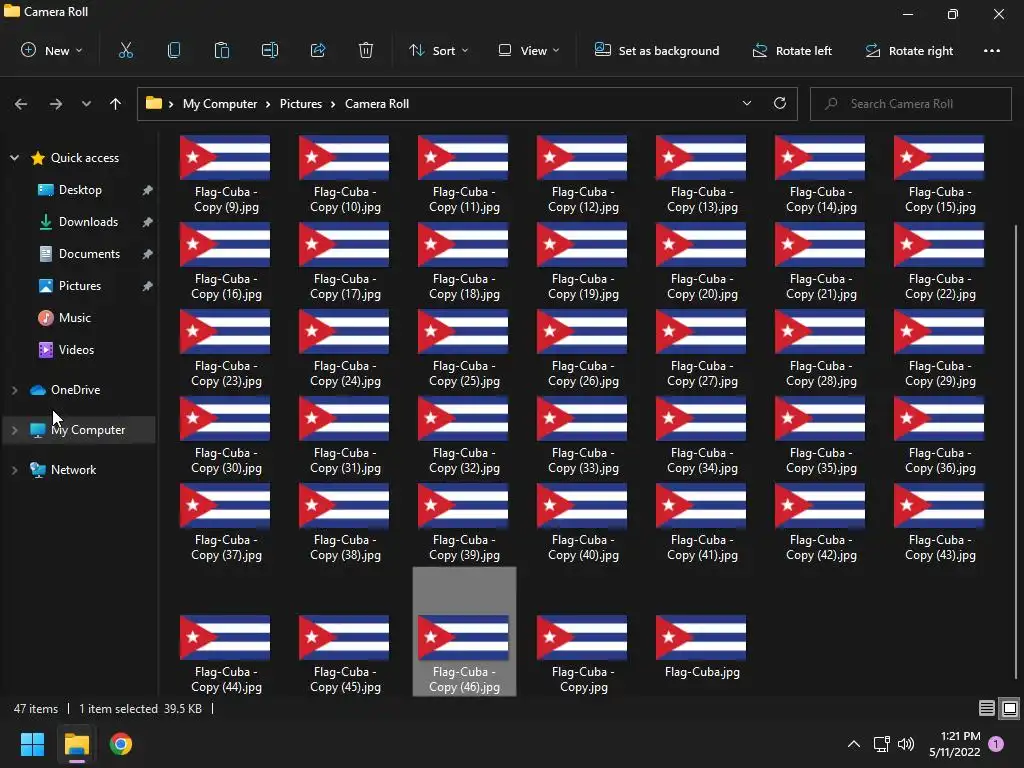
Task: Click folder icon in address bar
Action: [153, 103]
